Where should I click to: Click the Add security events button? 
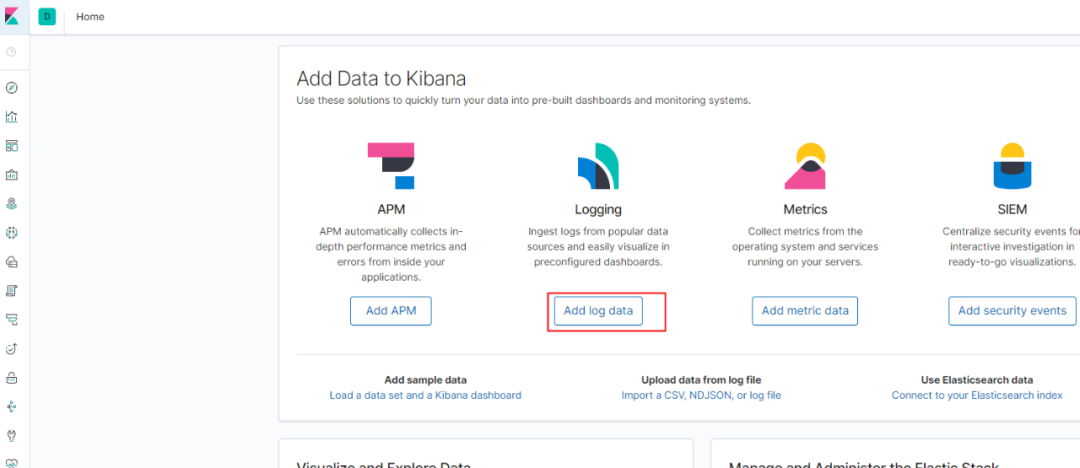click(x=1012, y=311)
